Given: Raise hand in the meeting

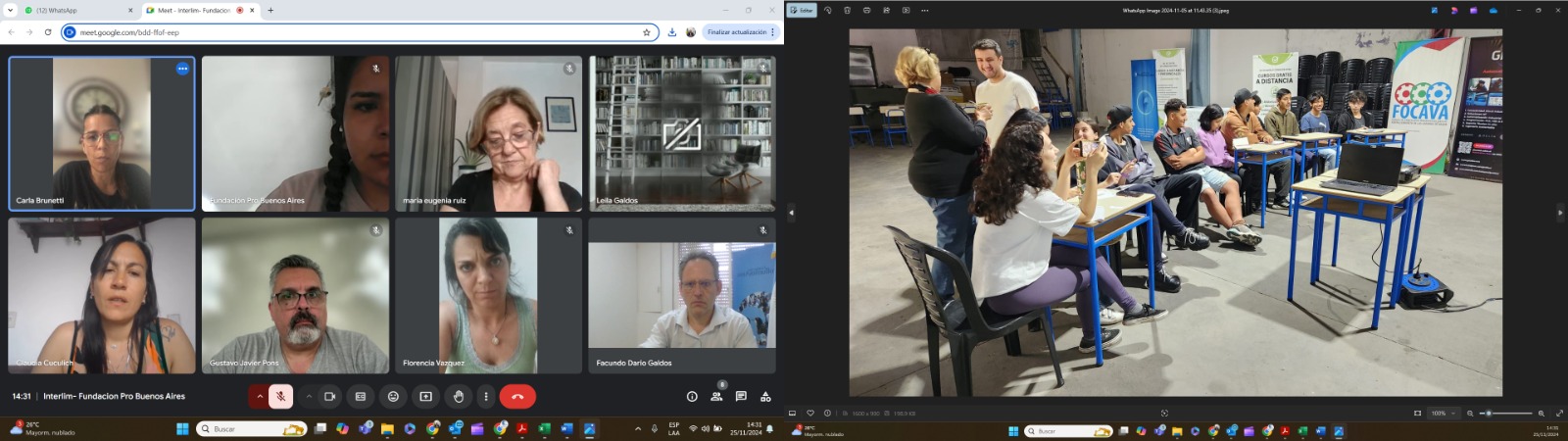Looking at the screenshot, I should [458, 397].
